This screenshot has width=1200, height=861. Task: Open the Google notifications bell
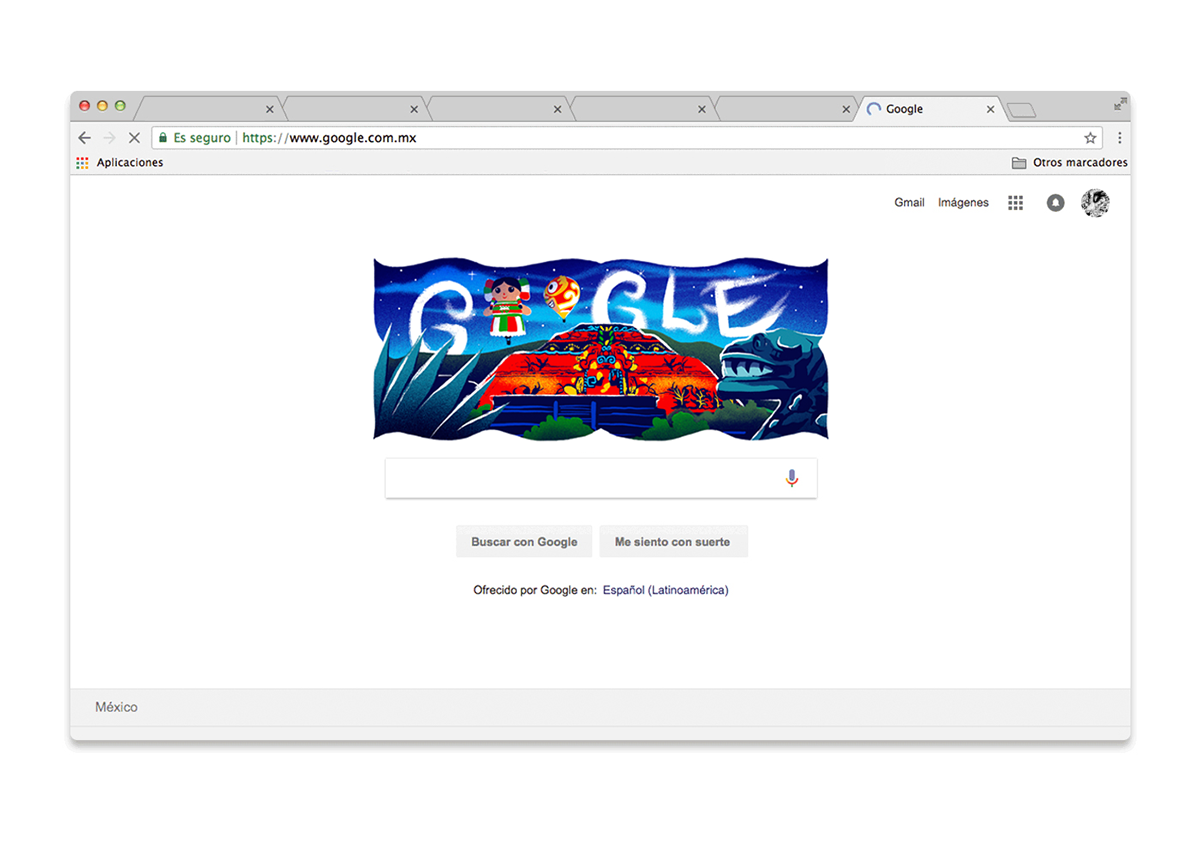[x=1055, y=203]
